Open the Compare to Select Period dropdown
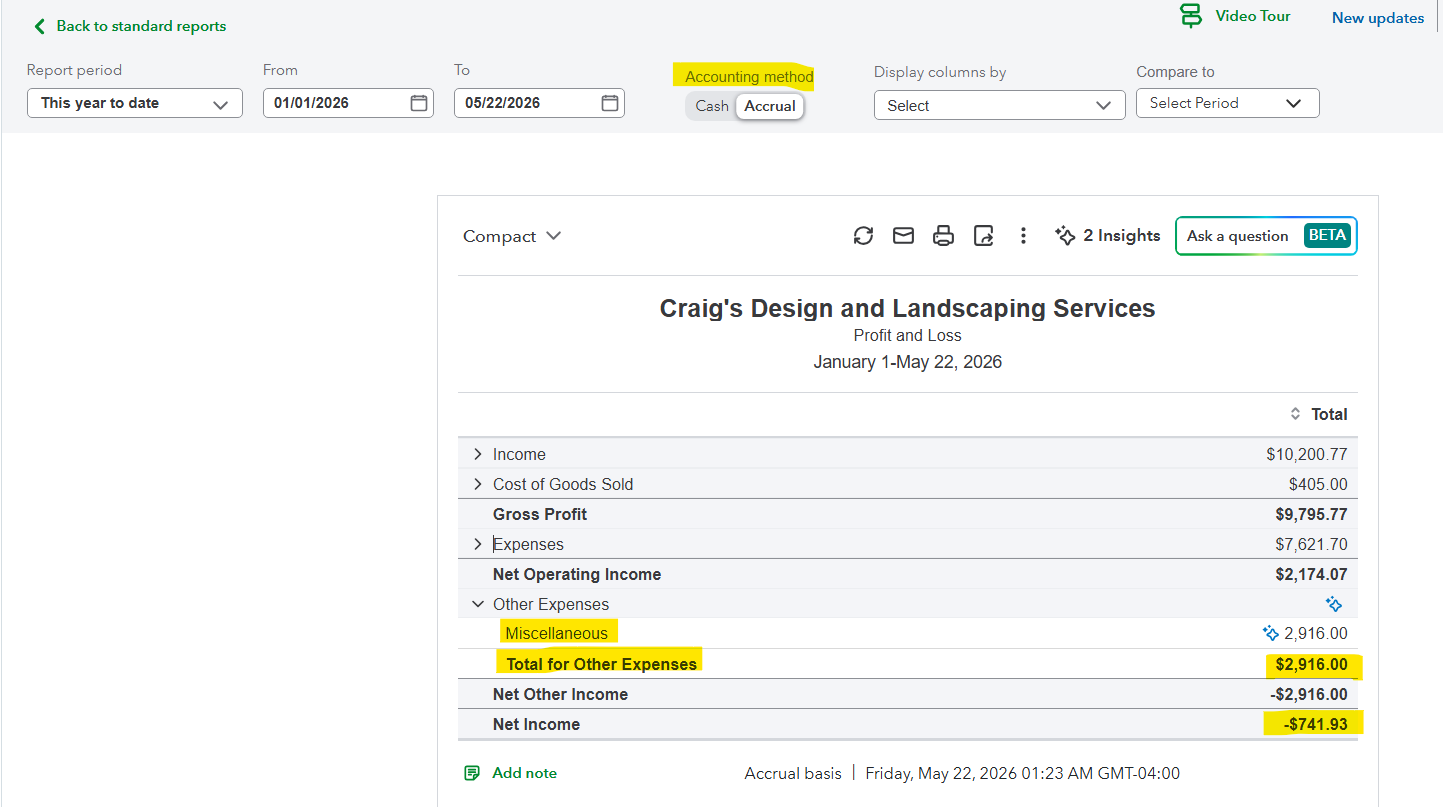Viewport: 1443px width, 807px height. (1228, 103)
